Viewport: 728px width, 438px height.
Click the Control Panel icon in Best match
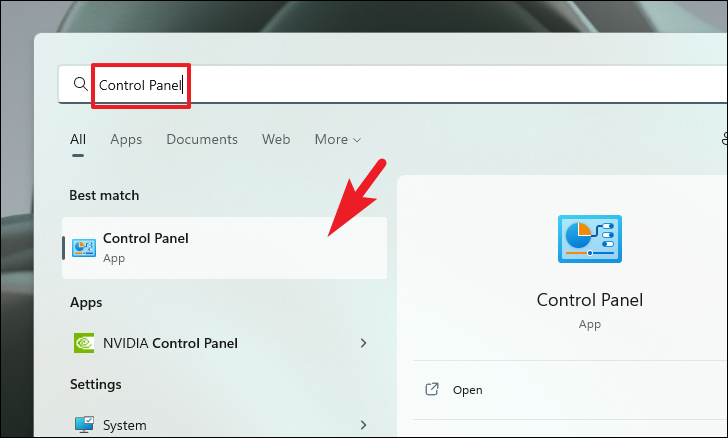pos(84,248)
